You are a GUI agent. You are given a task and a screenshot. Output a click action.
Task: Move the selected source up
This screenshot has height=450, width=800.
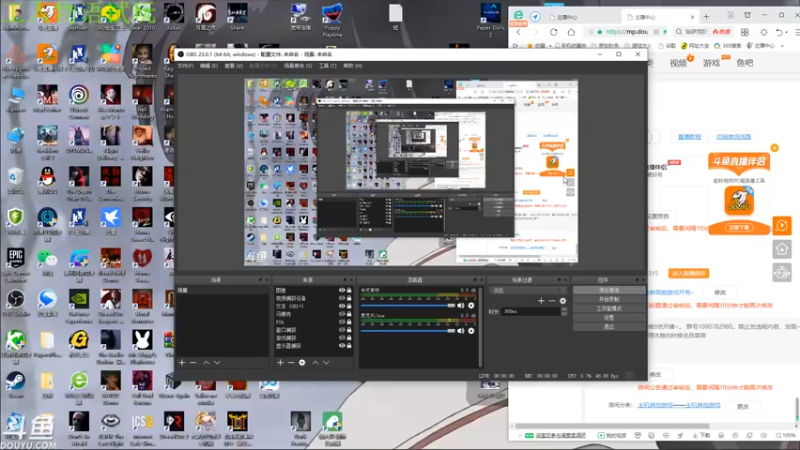click(x=315, y=362)
